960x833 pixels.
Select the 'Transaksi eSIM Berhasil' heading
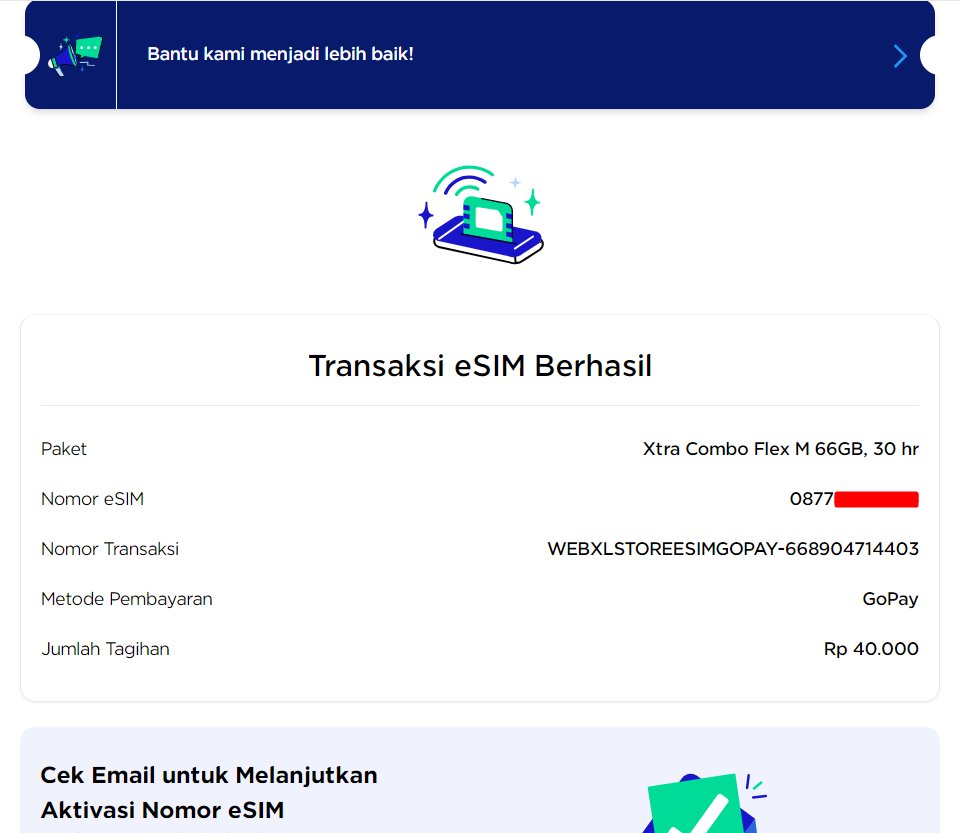[x=480, y=365]
